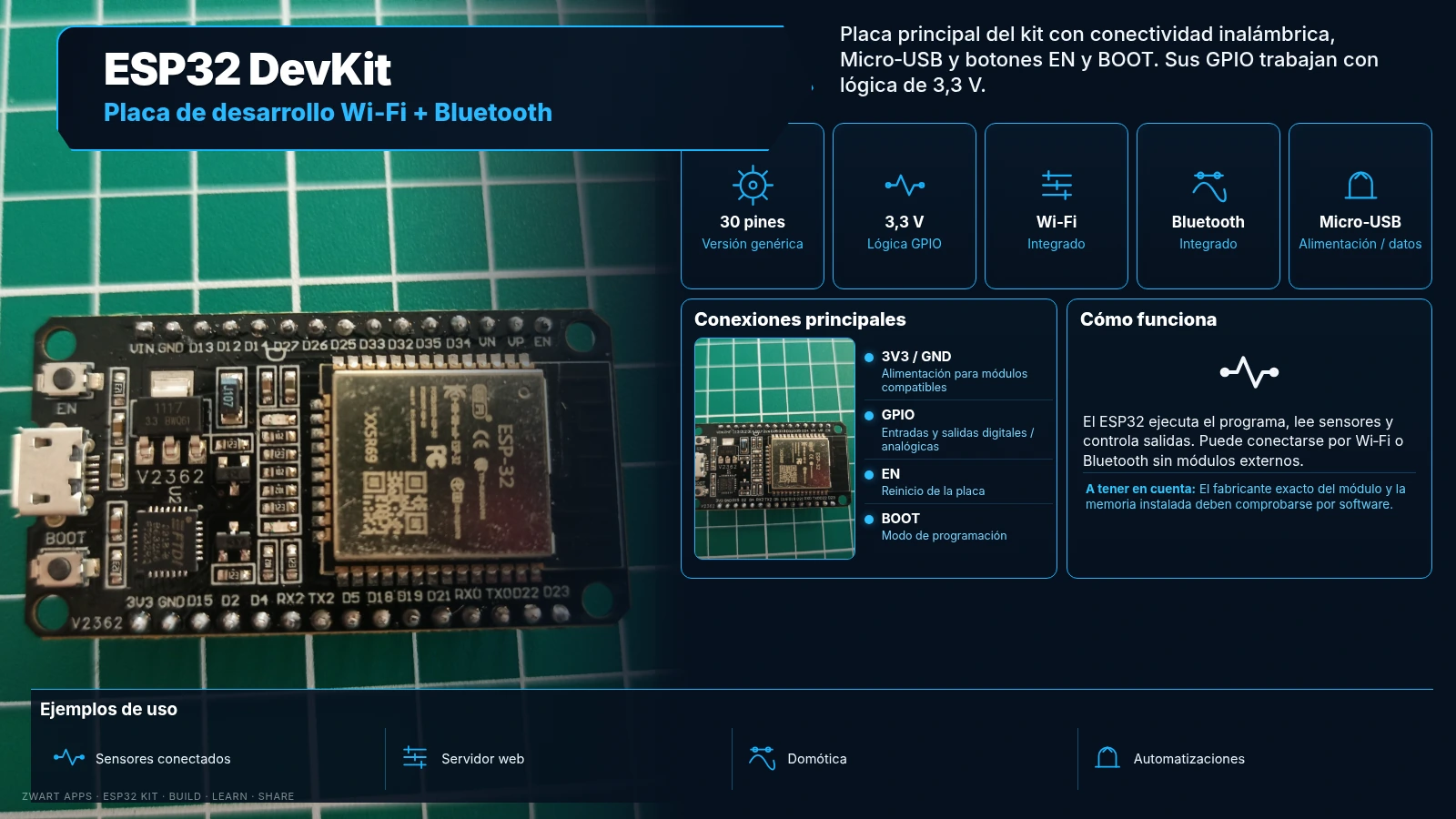Click the gear icon above 30 pines

click(x=753, y=185)
